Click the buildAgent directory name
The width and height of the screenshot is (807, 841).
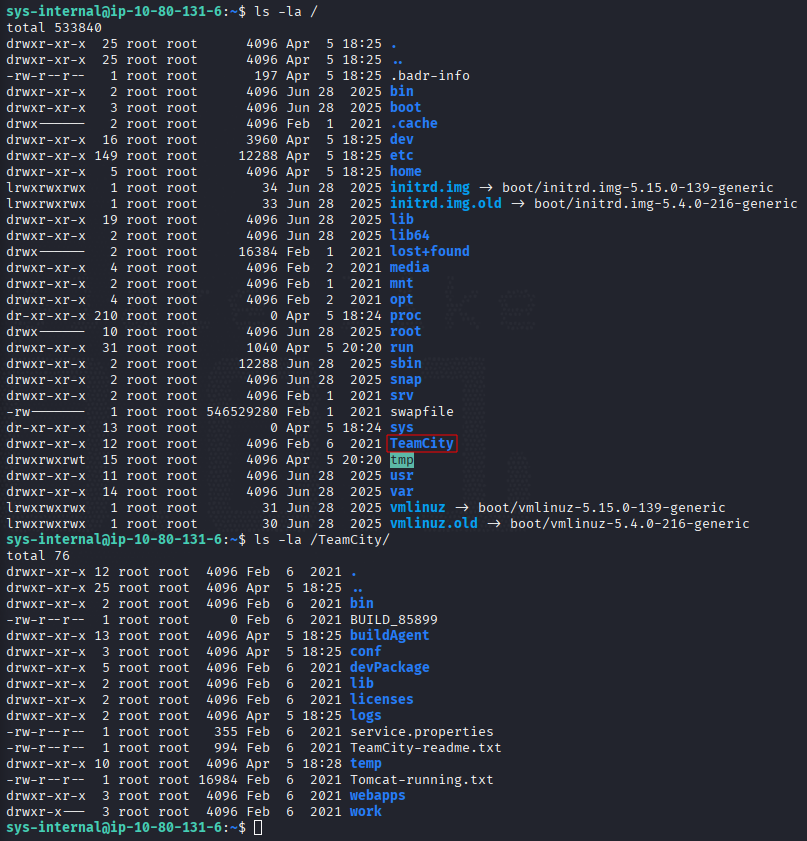click(x=390, y=636)
